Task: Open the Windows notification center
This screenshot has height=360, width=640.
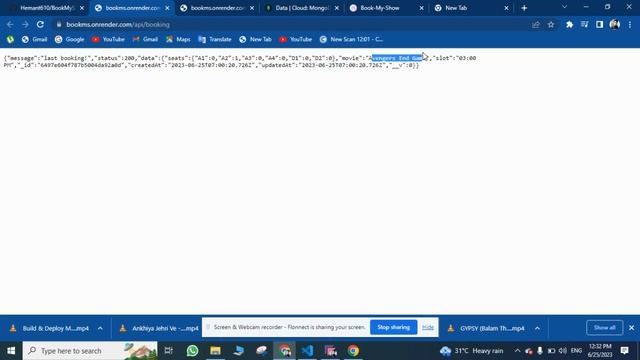Action: 624,351
